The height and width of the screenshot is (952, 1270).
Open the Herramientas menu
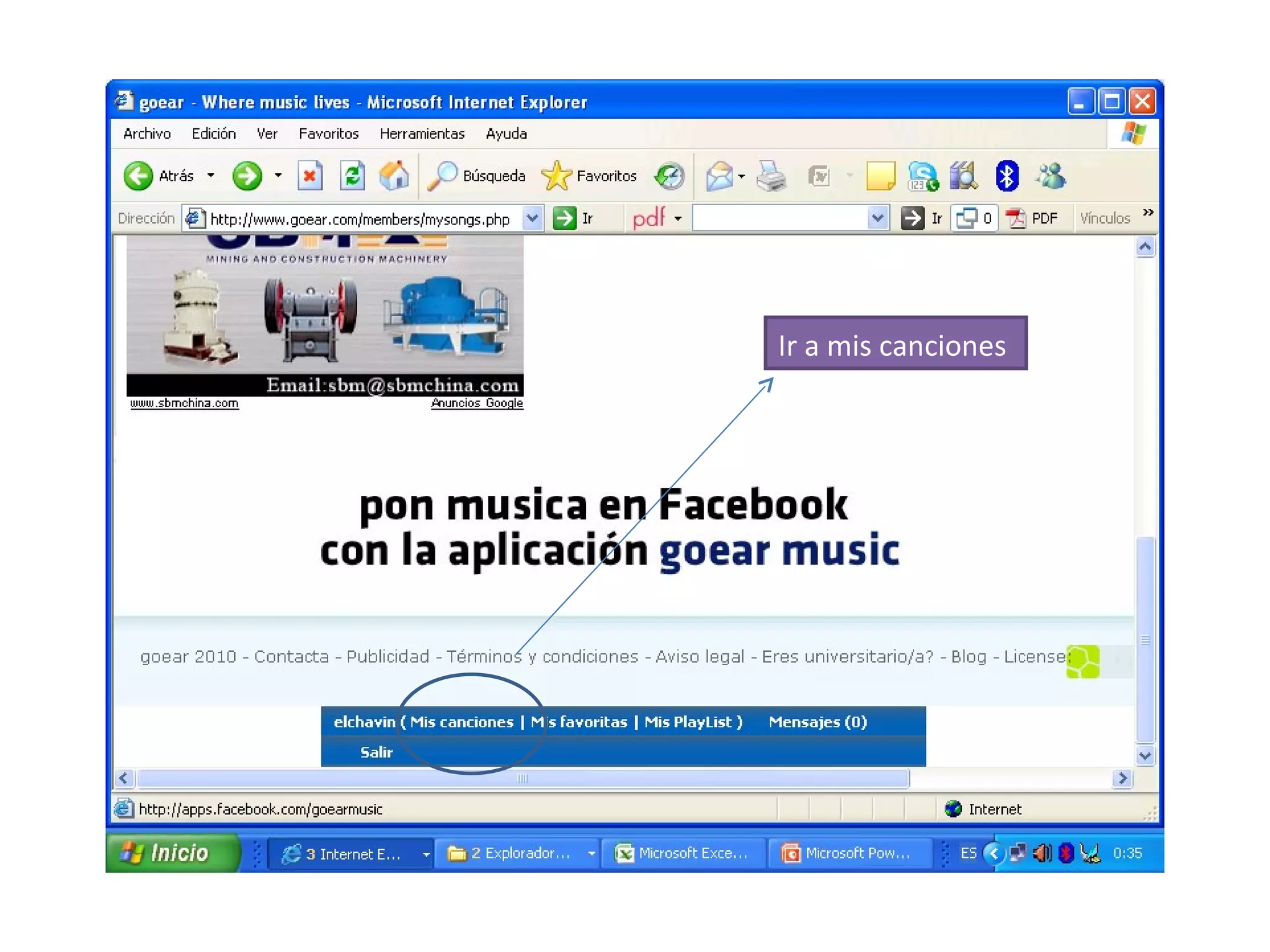tap(422, 134)
